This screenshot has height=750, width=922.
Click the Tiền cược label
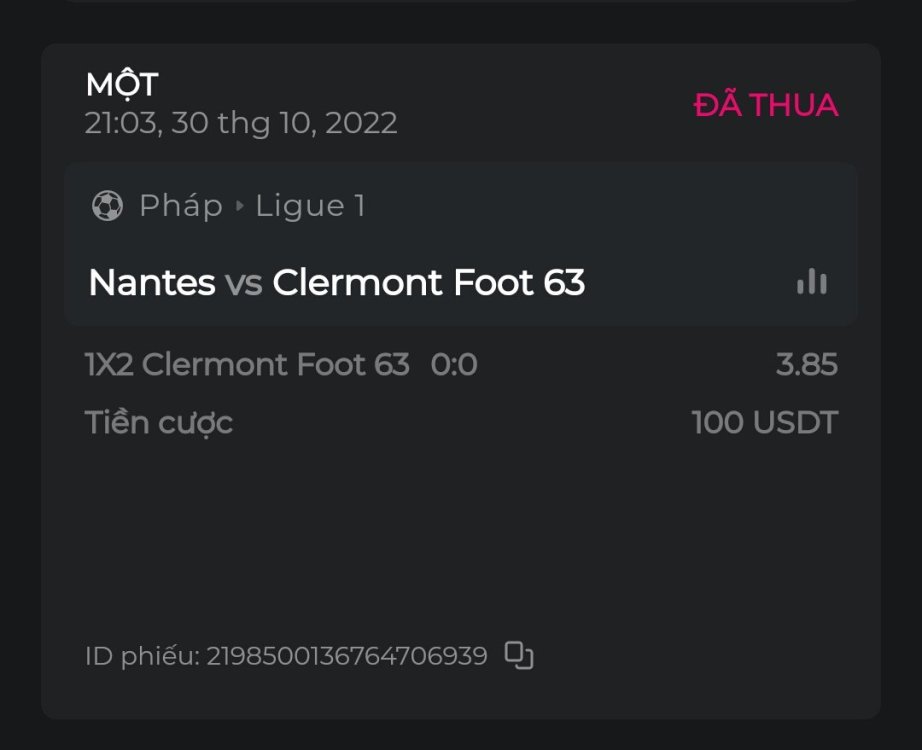coord(159,423)
